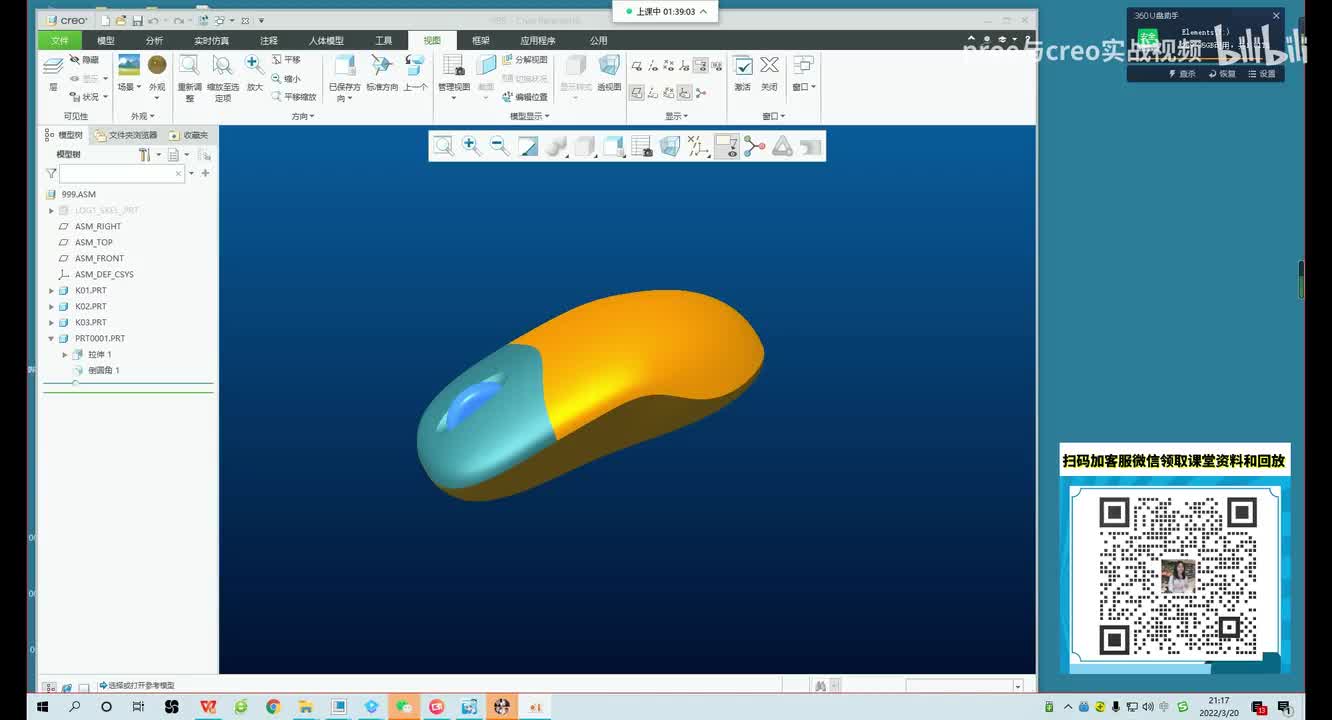Open the Status (状况) dropdown
This screenshot has width=1332, height=720.
[89, 97]
